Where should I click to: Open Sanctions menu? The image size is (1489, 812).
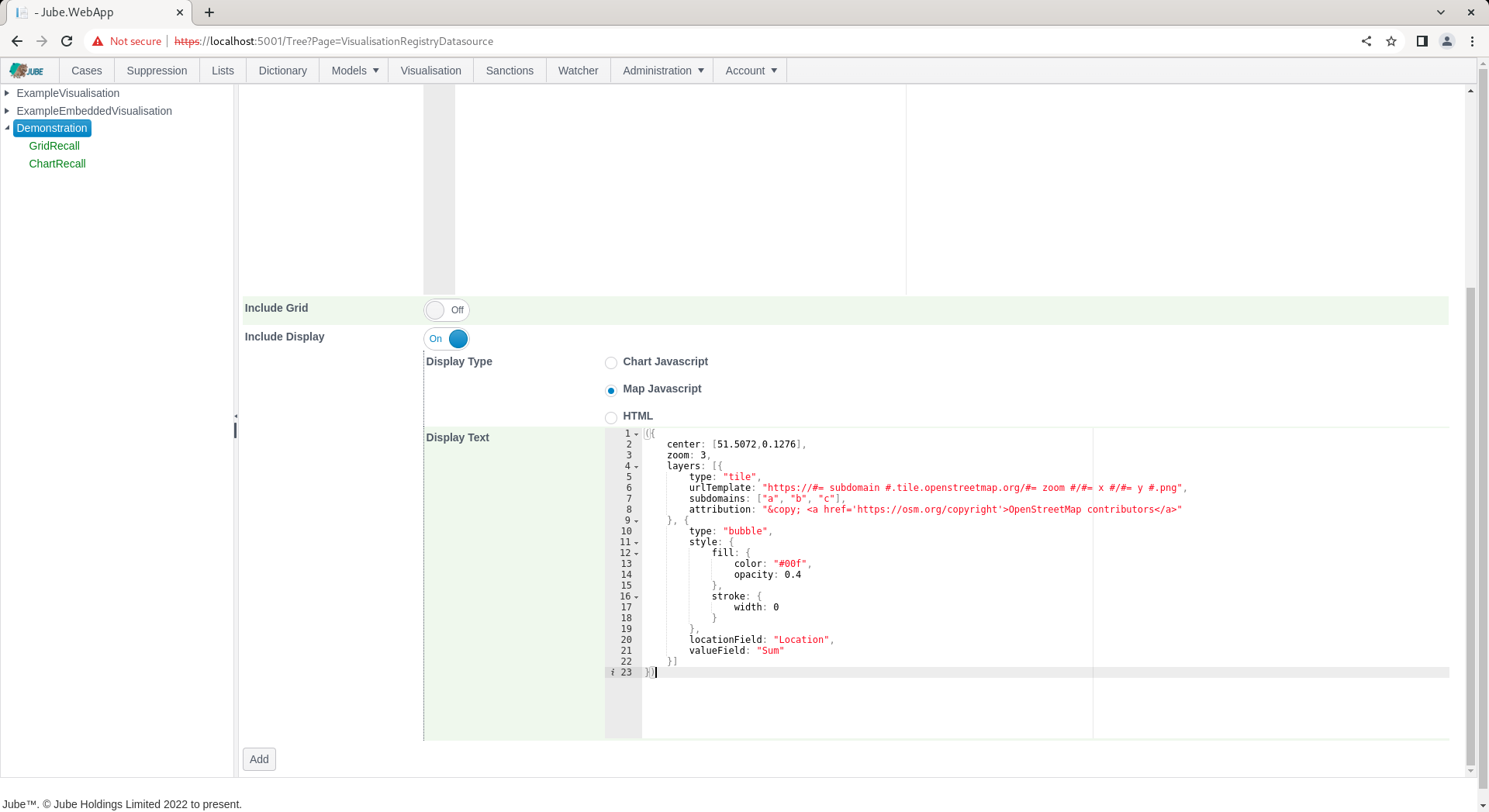(x=510, y=71)
